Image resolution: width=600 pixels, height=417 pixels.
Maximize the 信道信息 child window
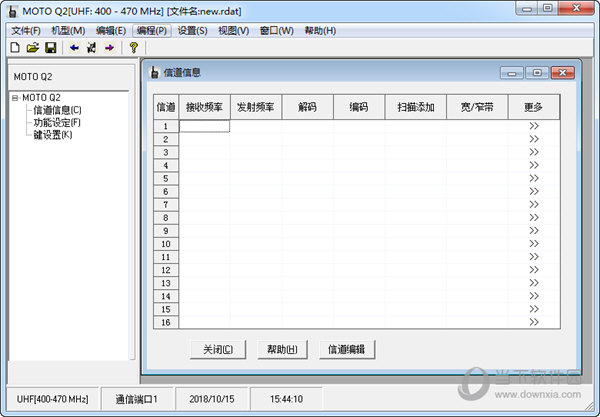[537, 73]
